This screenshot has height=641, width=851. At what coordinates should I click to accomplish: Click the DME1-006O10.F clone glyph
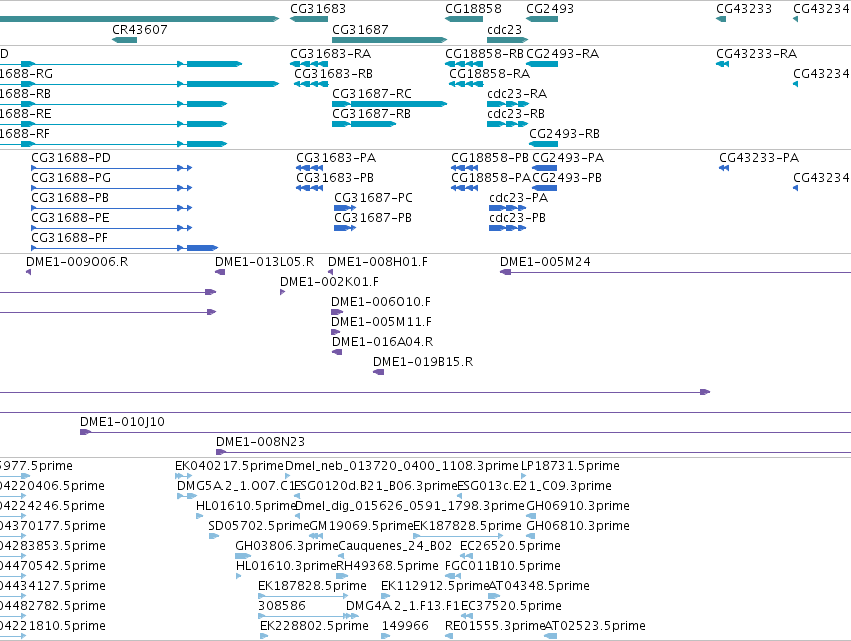(337, 312)
